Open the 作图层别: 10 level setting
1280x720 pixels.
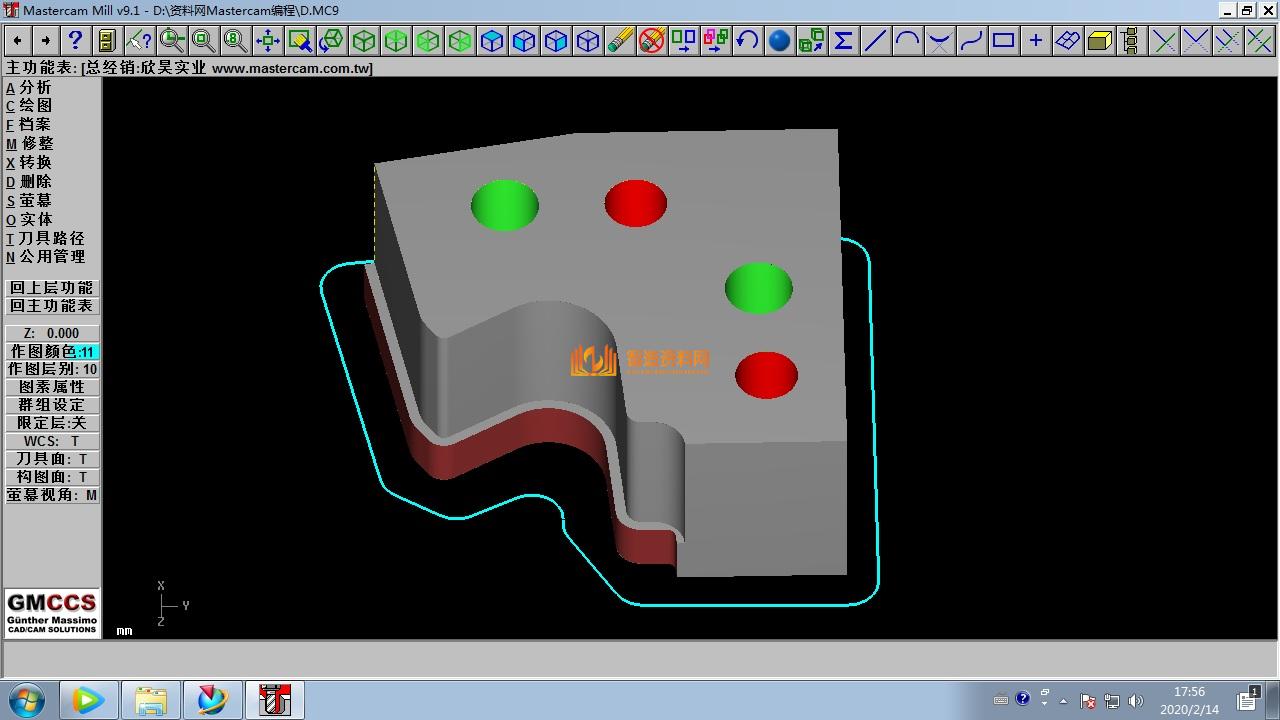point(52,369)
